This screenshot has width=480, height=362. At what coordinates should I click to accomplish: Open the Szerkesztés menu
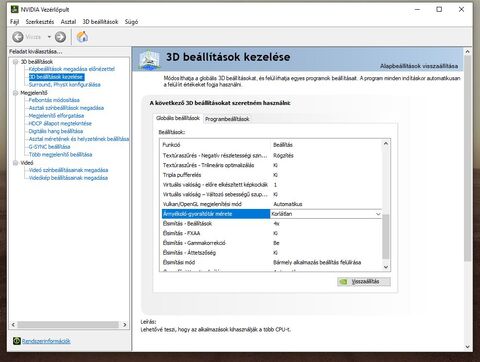40,22
